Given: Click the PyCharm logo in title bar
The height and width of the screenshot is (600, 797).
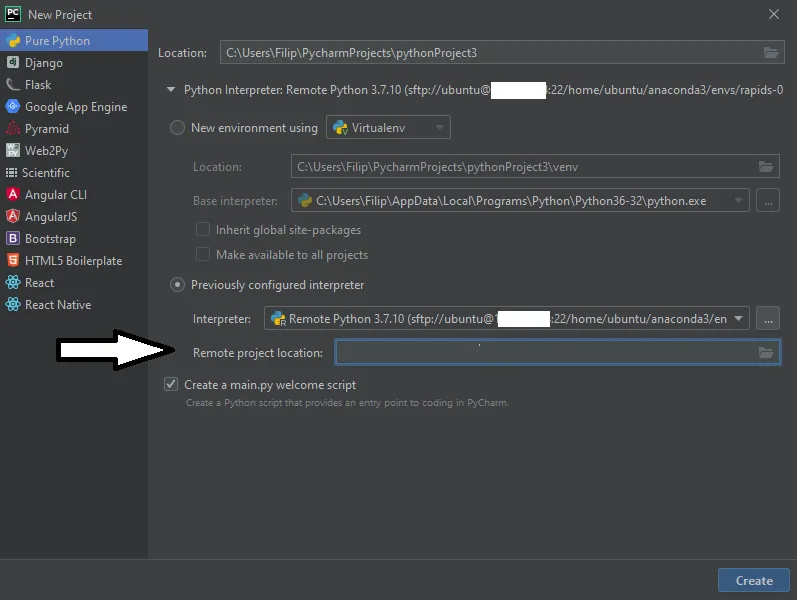Looking at the screenshot, I should pyautogui.click(x=13, y=14).
